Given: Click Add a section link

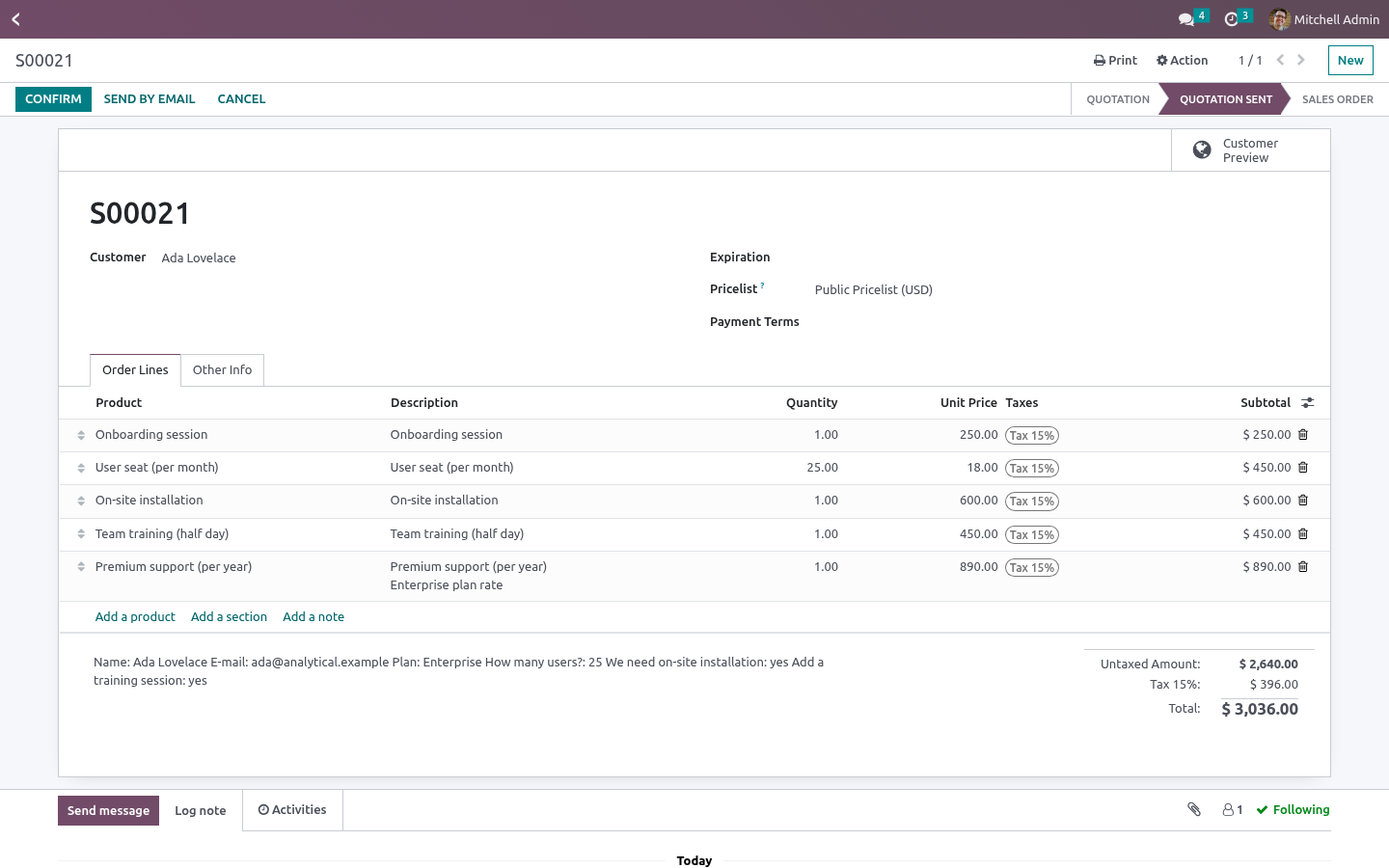Looking at the screenshot, I should coord(229,617).
